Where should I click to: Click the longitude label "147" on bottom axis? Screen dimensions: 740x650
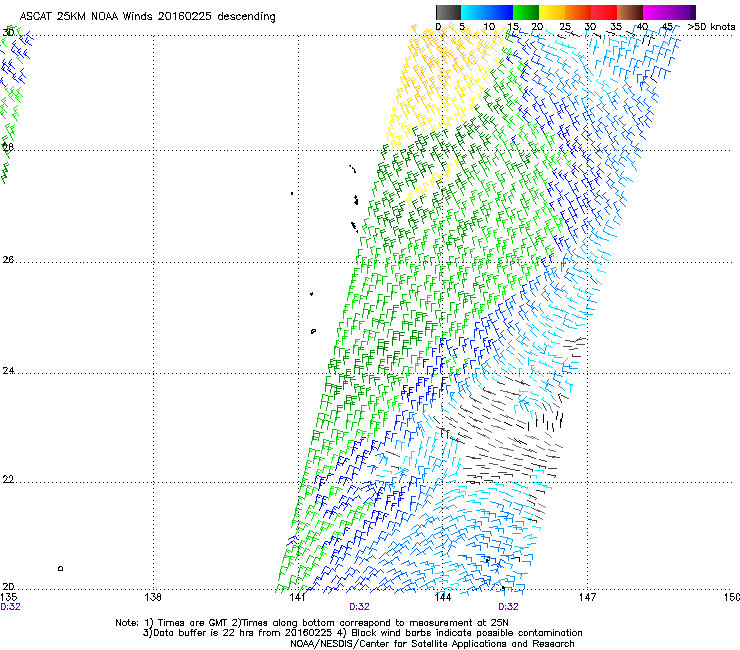click(587, 597)
